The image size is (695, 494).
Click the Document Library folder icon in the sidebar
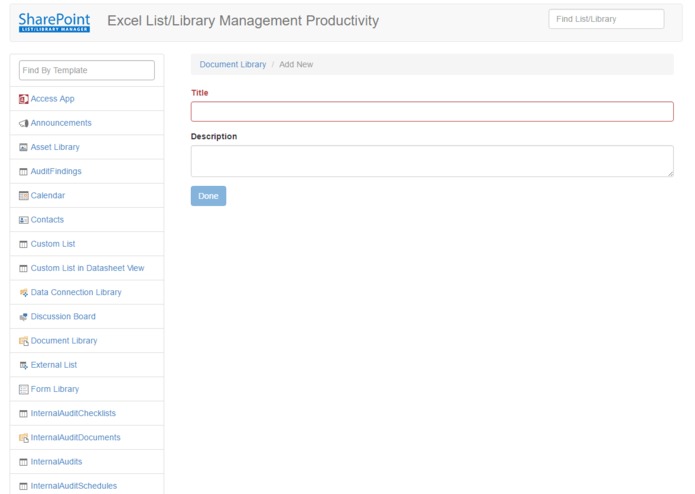click(23, 341)
